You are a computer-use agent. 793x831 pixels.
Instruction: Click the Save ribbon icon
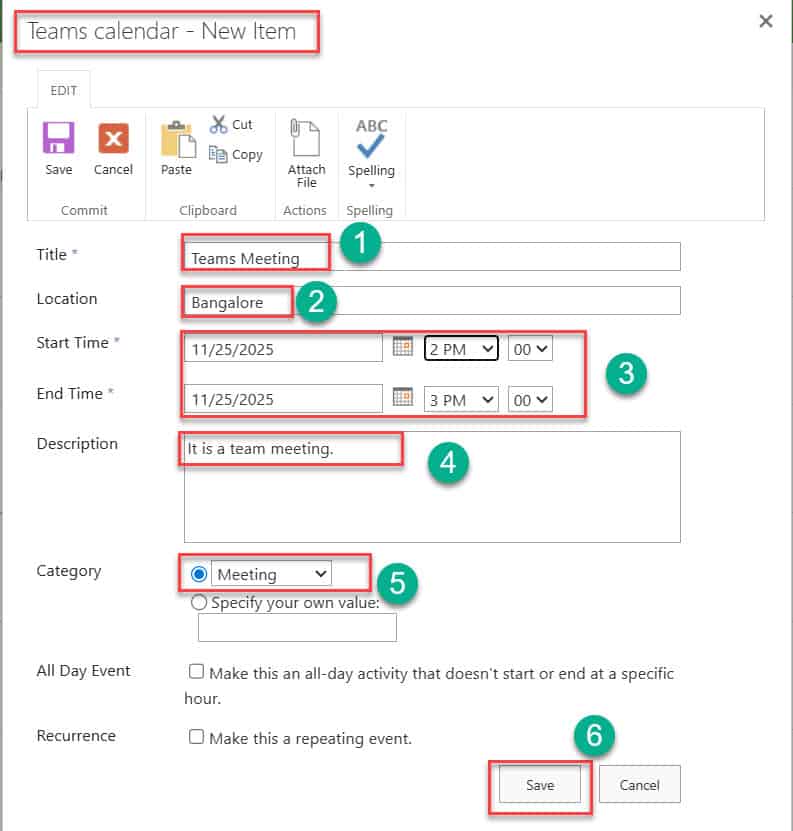(x=58, y=138)
